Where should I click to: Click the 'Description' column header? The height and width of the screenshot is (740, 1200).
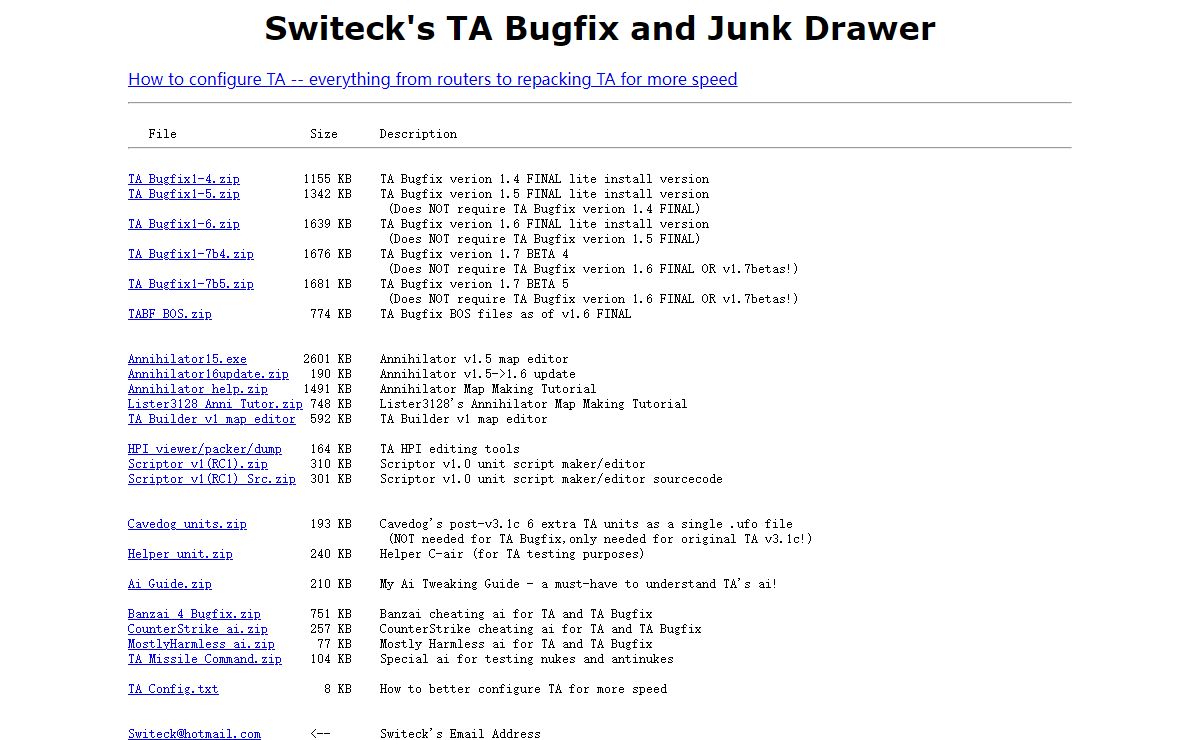[x=418, y=134]
